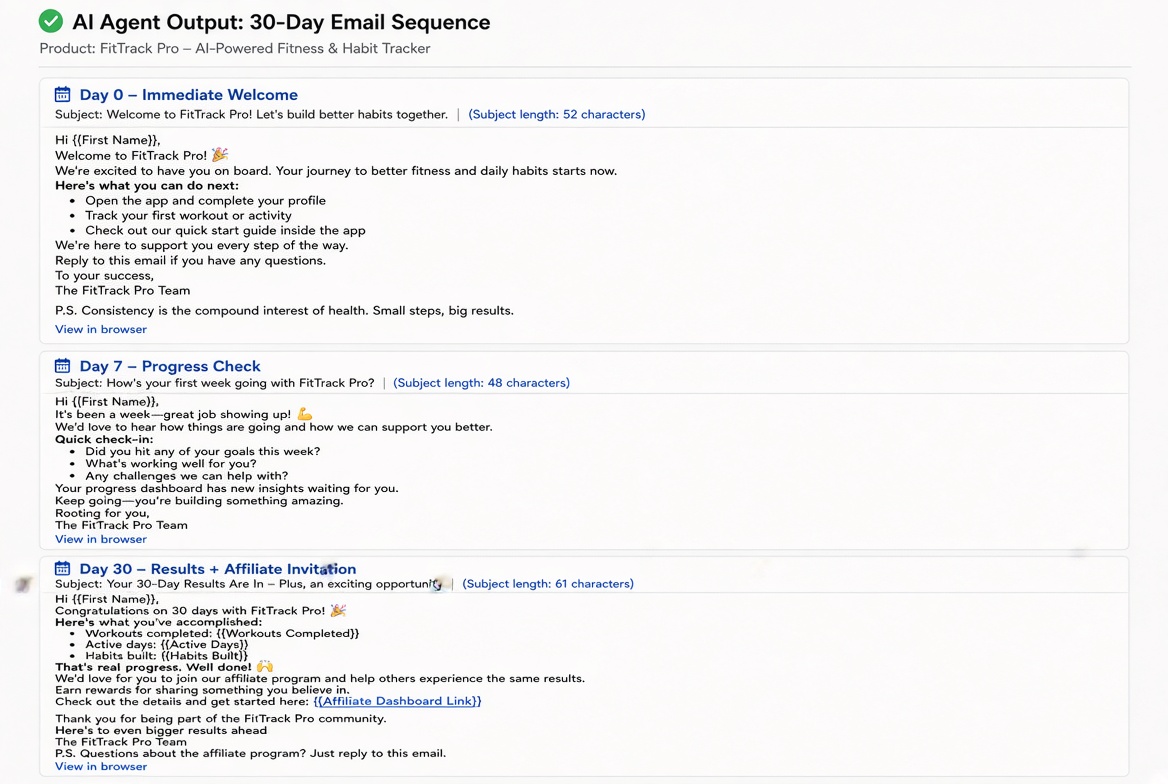Click the Day 0 subject line text
Screen dimensions: 1168x784
[x=251, y=114]
